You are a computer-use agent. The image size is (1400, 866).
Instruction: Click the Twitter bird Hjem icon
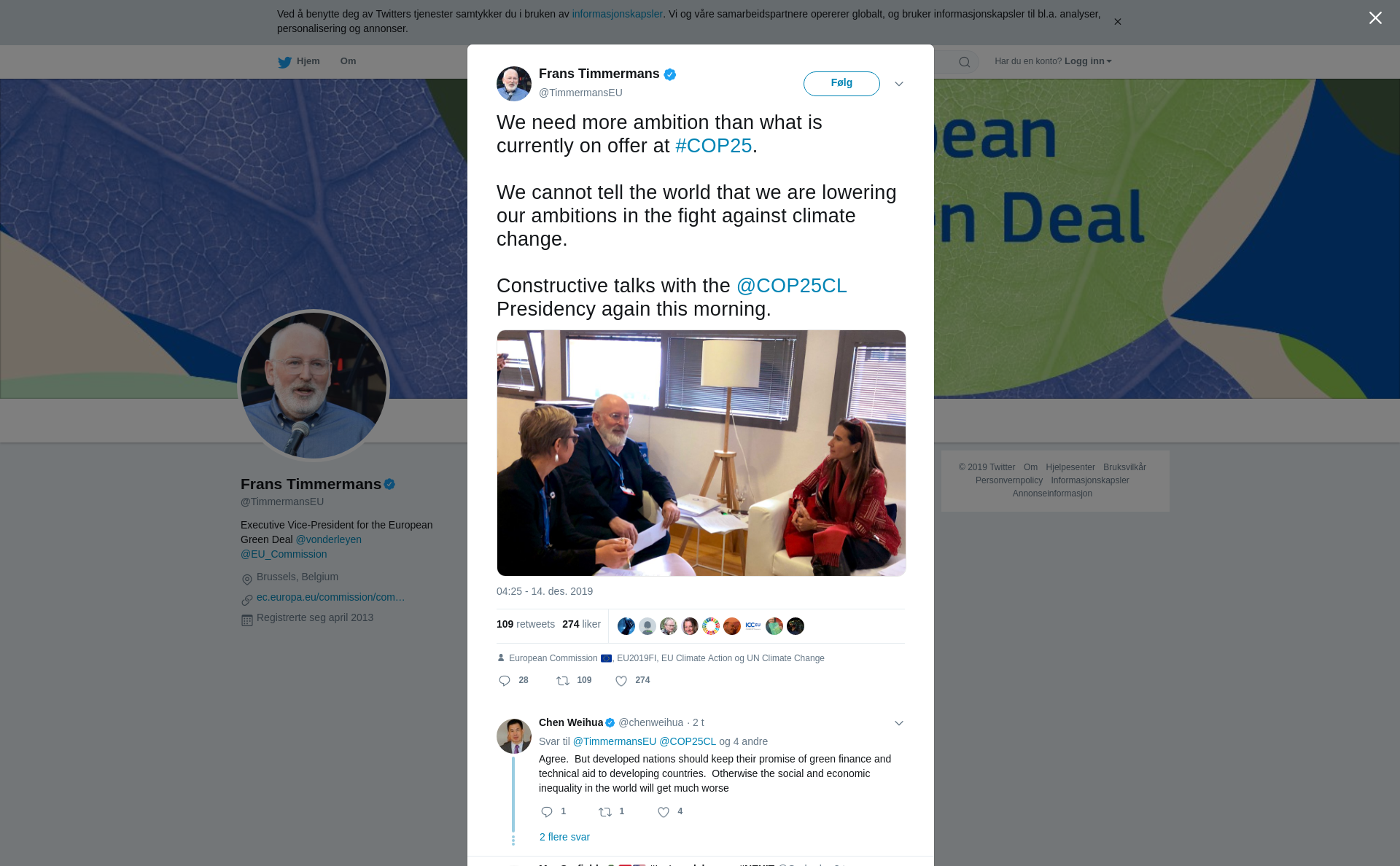pos(284,62)
